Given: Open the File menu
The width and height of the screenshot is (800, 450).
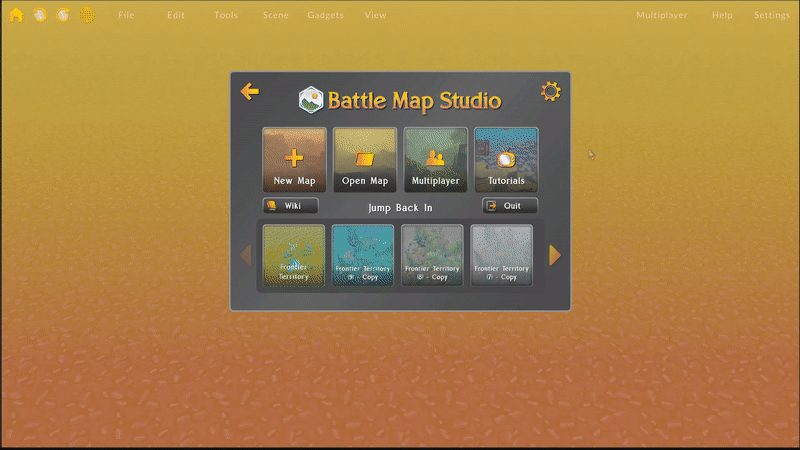Looking at the screenshot, I should coord(126,15).
